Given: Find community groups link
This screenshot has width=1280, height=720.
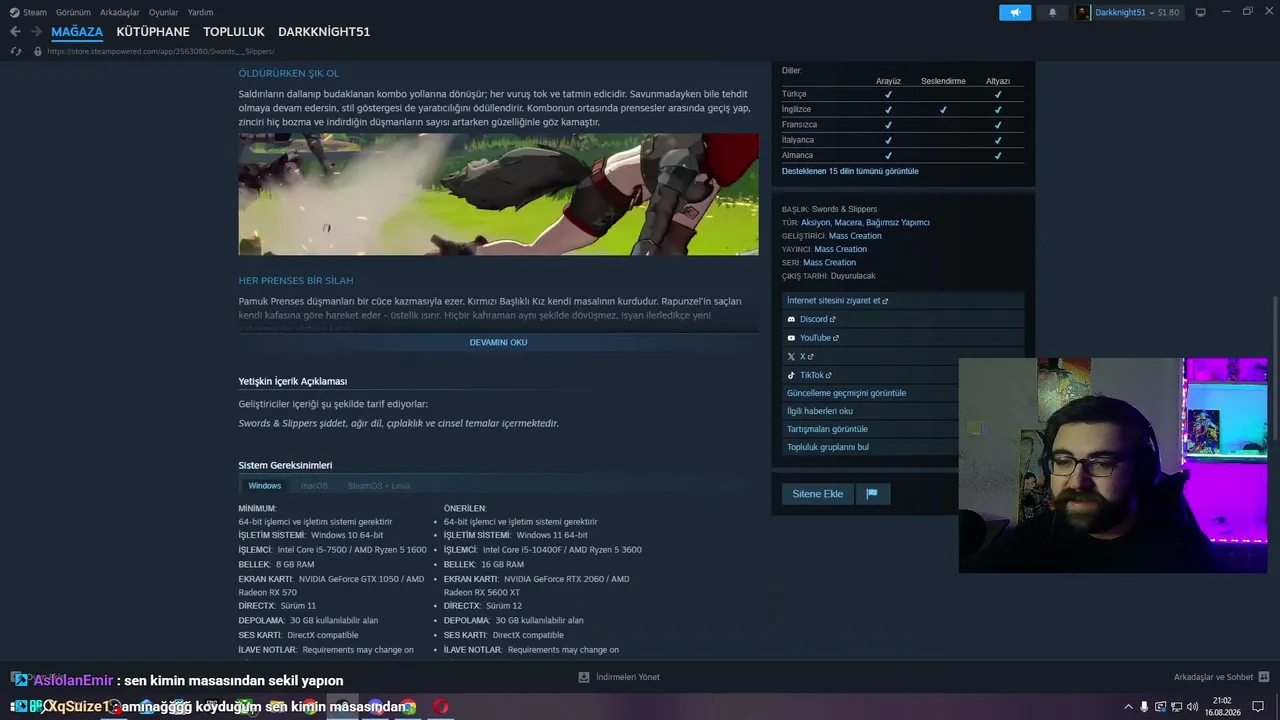Looking at the screenshot, I should tap(870, 447).
